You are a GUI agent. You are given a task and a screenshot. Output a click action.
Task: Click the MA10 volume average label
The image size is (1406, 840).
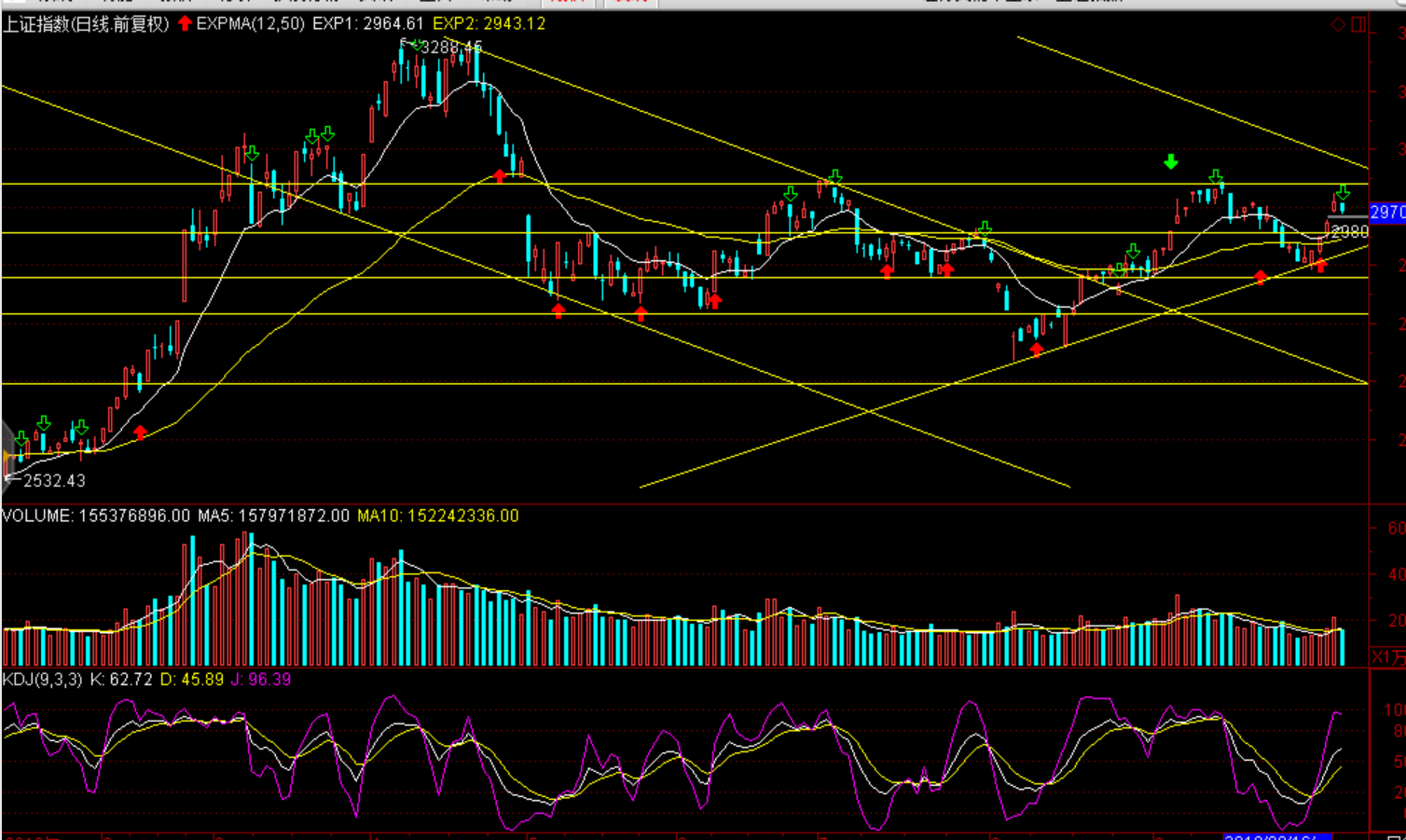[437, 516]
